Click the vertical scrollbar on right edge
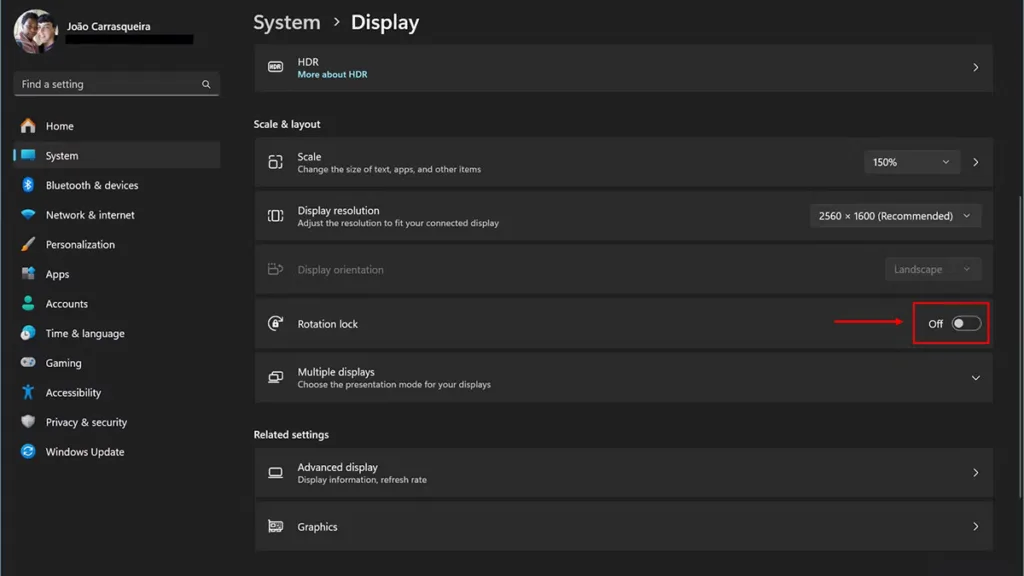Viewport: 1024px width, 576px height. pos(1020,346)
